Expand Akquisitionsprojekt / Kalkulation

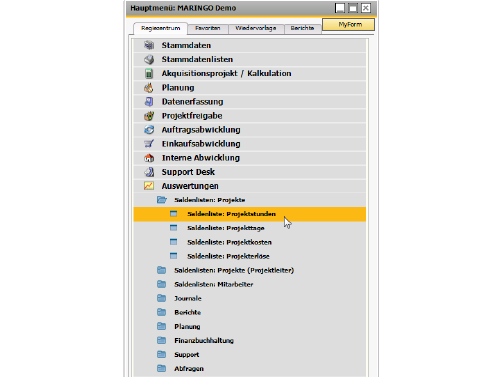pos(250,73)
